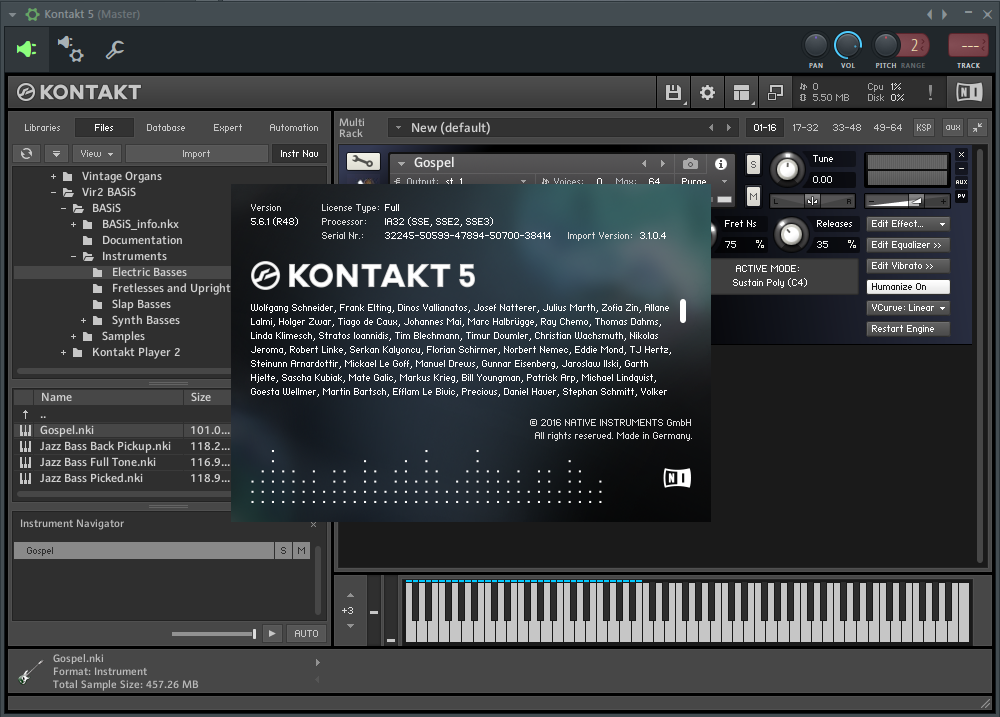Toggle S button in Instrument Navigator
Image resolution: width=1000 pixels, height=717 pixels.
tap(283, 551)
